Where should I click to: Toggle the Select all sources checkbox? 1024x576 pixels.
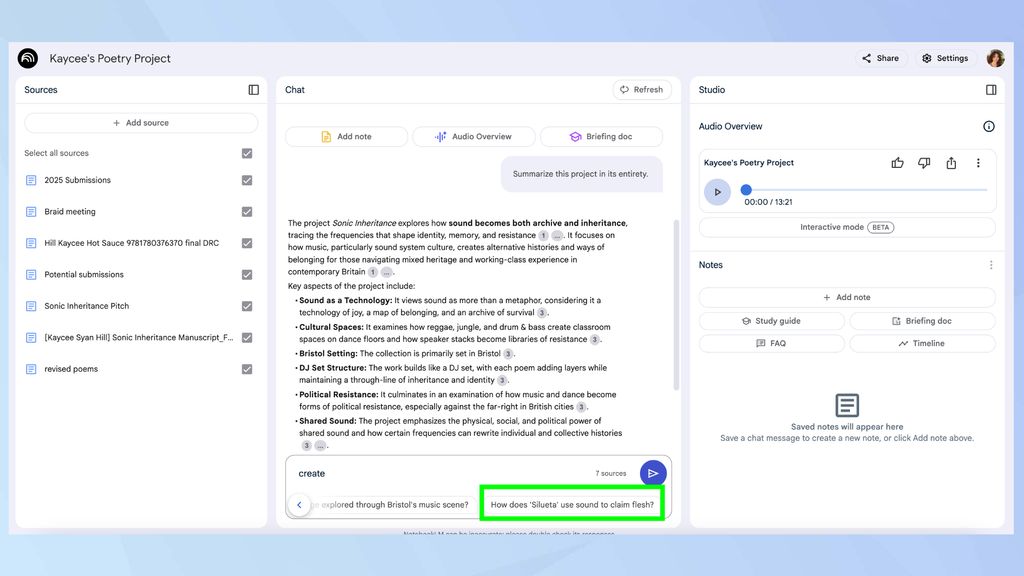pyautogui.click(x=247, y=153)
